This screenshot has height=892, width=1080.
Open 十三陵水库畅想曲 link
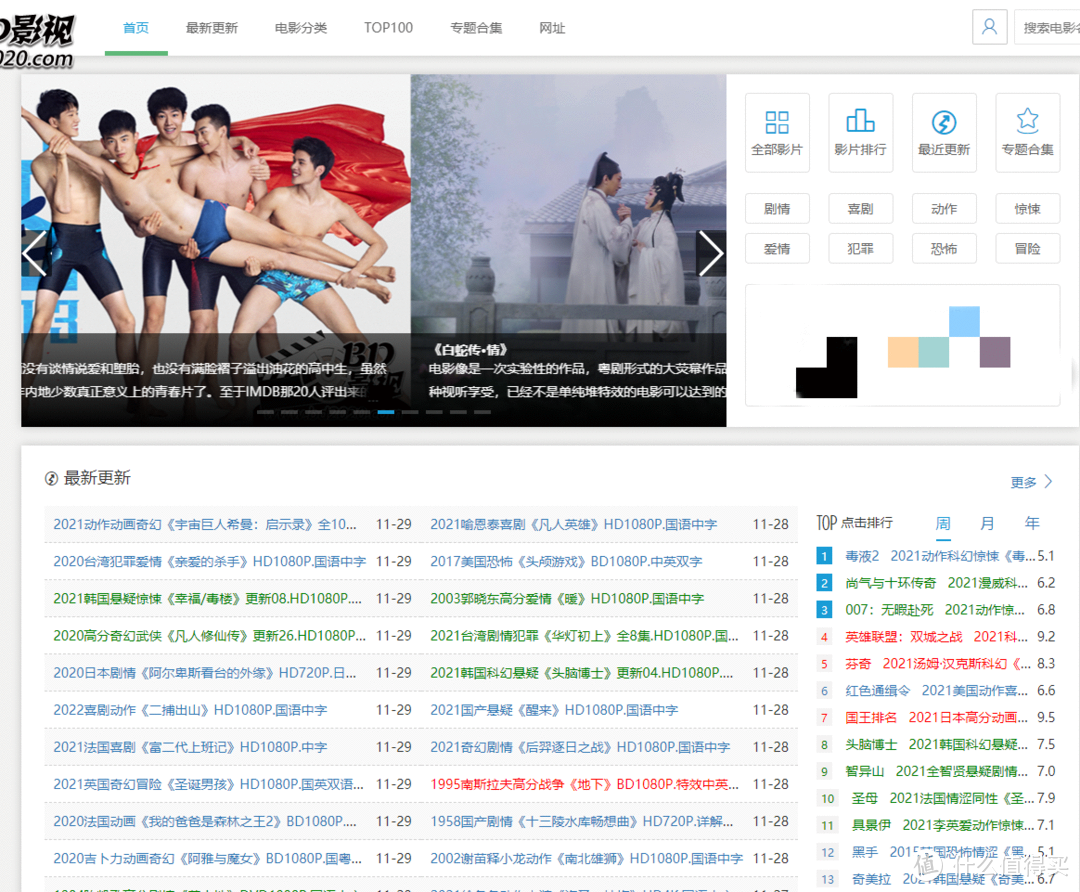[581, 822]
